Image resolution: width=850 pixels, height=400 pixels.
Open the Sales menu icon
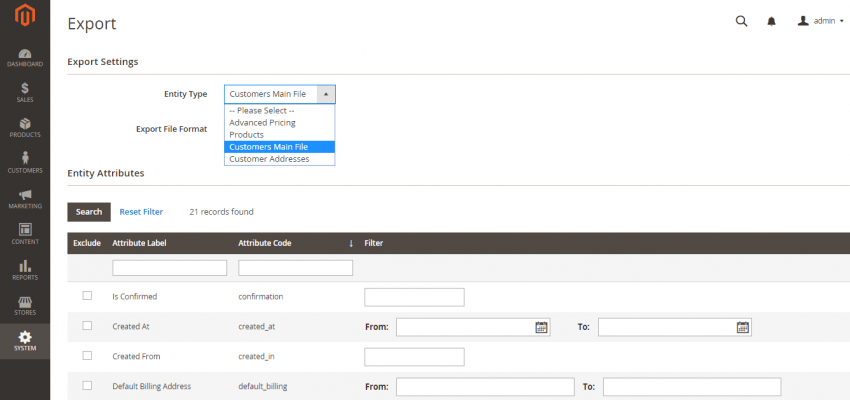[25, 88]
